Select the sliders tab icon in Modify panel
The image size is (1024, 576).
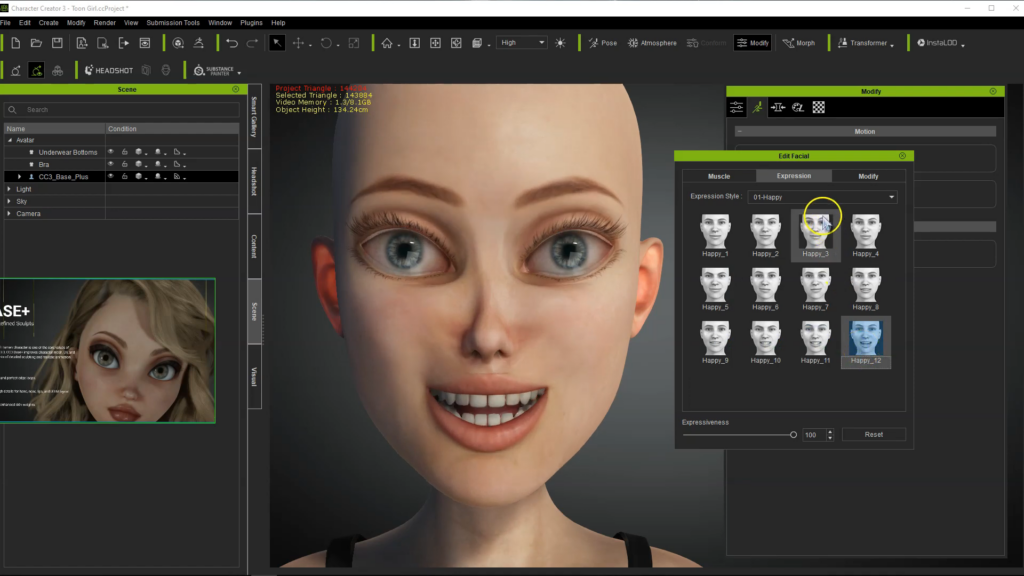pyautogui.click(x=737, y=107)
